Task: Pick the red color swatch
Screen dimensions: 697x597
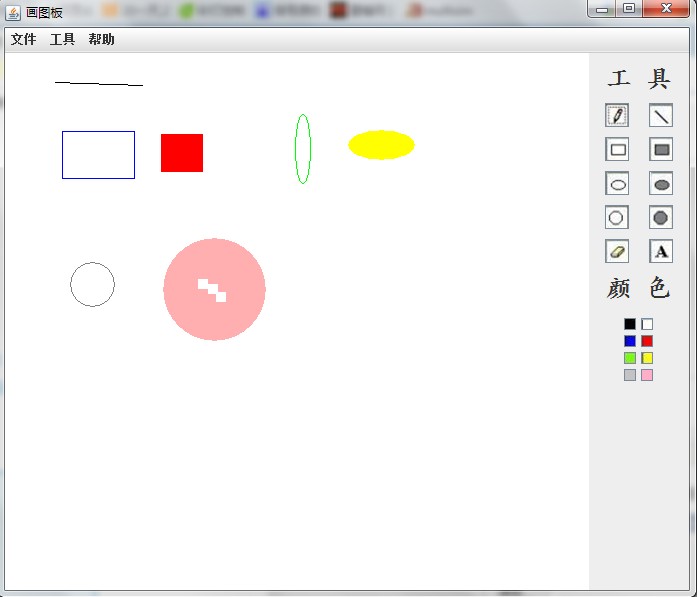Action: 647,341
